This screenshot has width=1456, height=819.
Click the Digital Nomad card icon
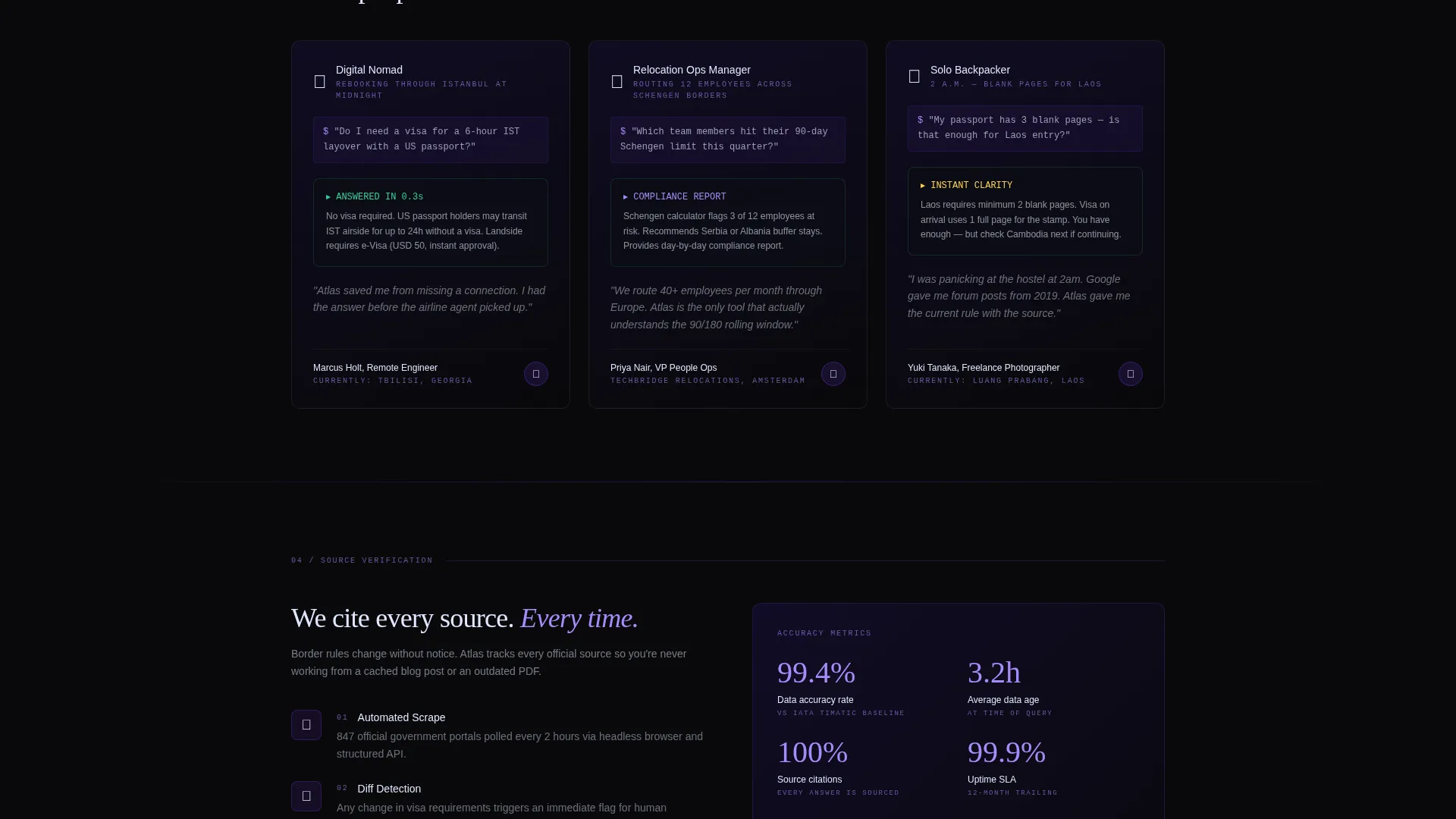319,82
